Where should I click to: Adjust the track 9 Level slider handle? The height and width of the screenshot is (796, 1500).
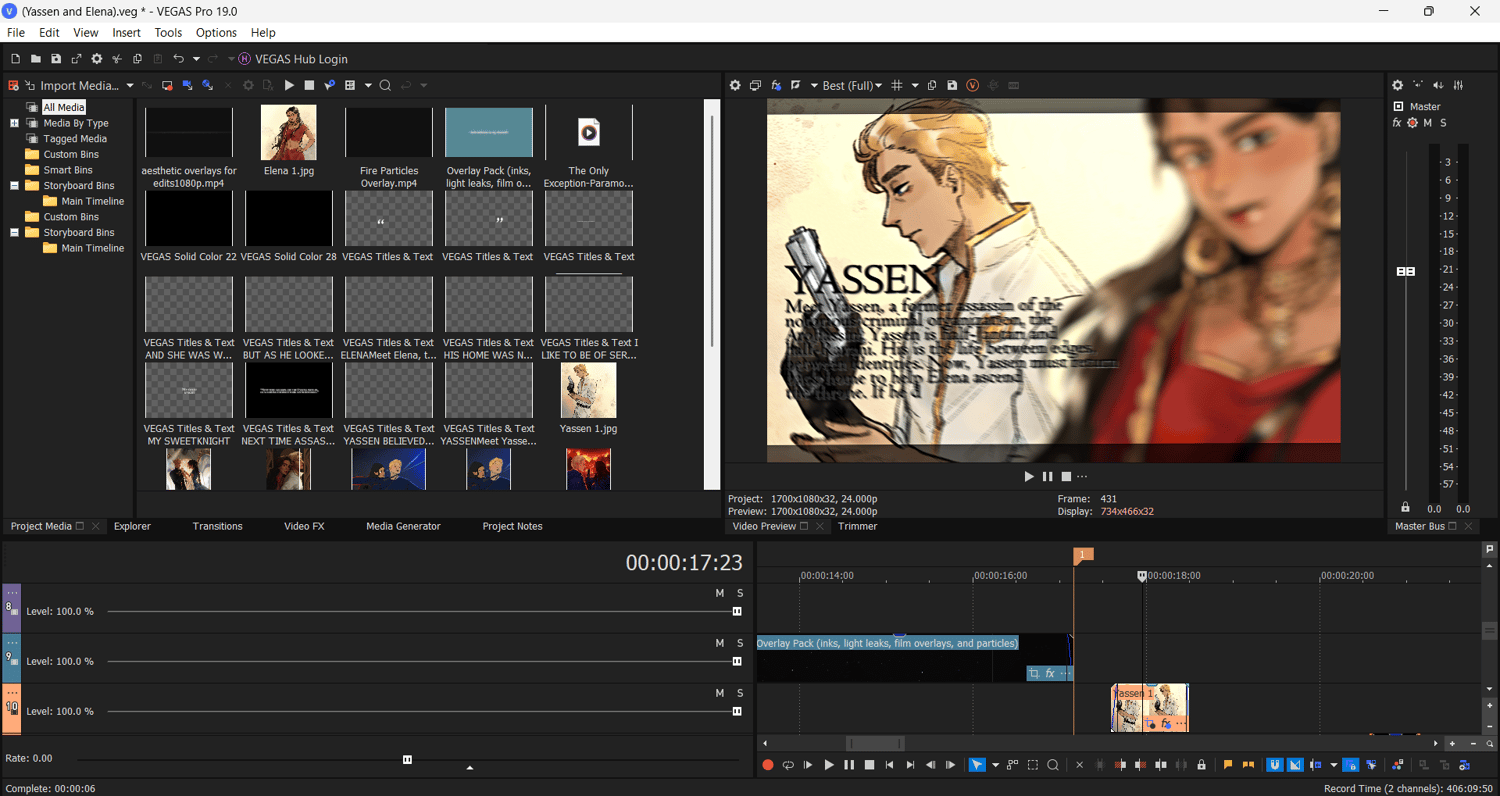pos(737,661)
